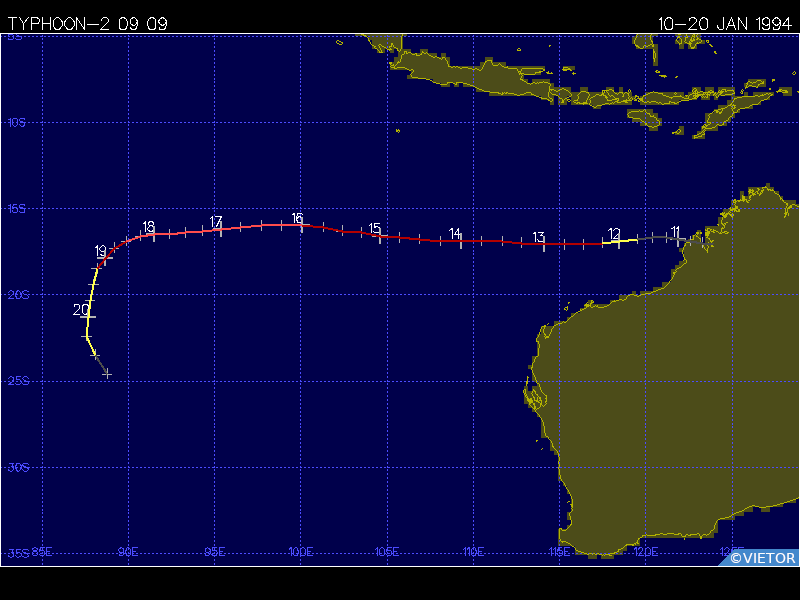Click the 115E longitude label
The height and width of the screenshot is (600, 800).
point(559,552)
